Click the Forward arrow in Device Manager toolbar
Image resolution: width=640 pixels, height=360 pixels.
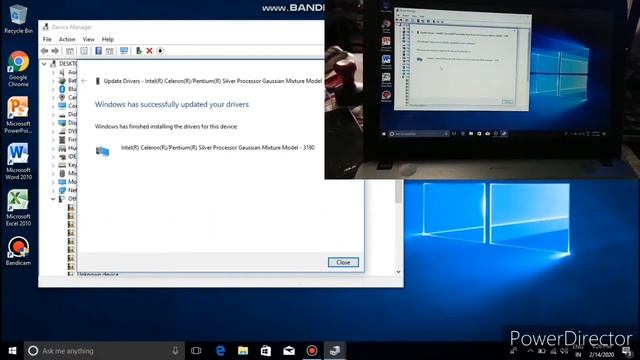click(55, 51)
